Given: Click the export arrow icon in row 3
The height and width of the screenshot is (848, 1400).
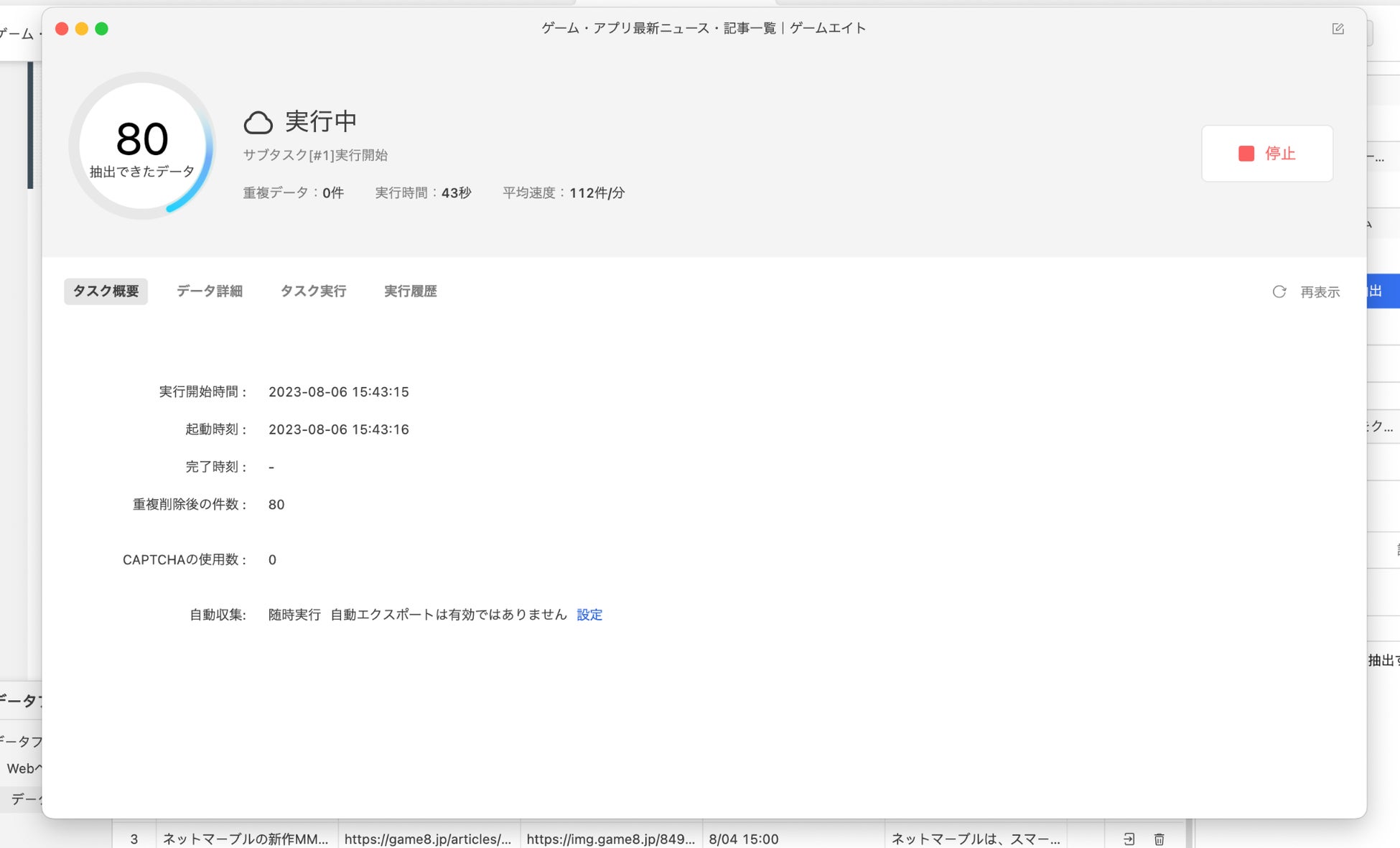Looking at the screenshot, I should tap(1129, 839).
